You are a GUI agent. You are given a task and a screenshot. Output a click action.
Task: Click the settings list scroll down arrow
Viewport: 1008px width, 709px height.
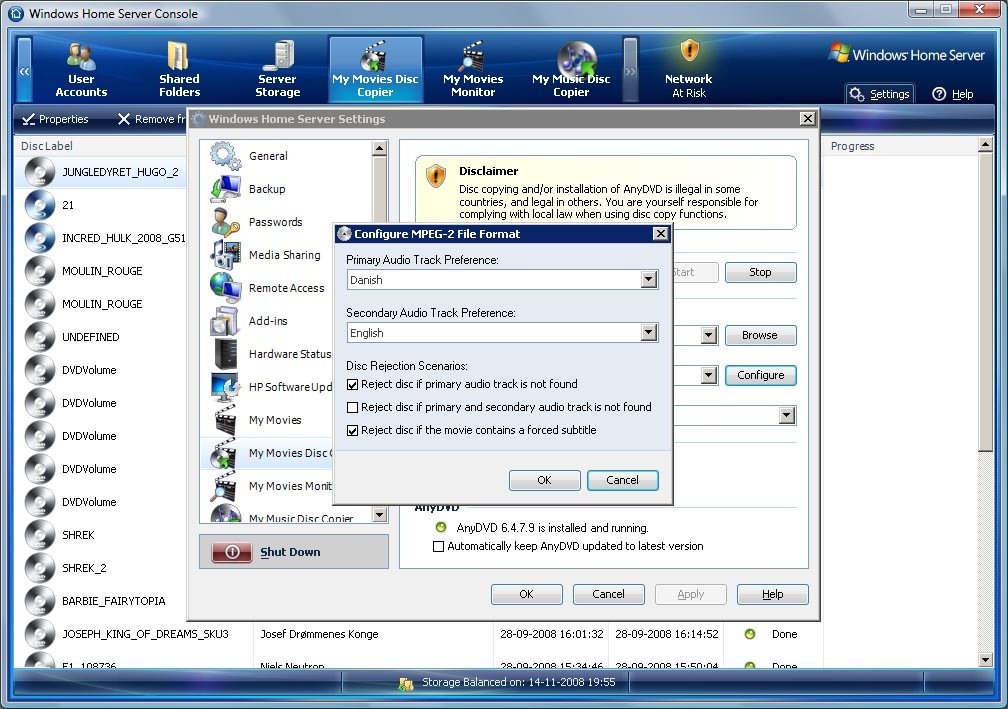(379, 515)
